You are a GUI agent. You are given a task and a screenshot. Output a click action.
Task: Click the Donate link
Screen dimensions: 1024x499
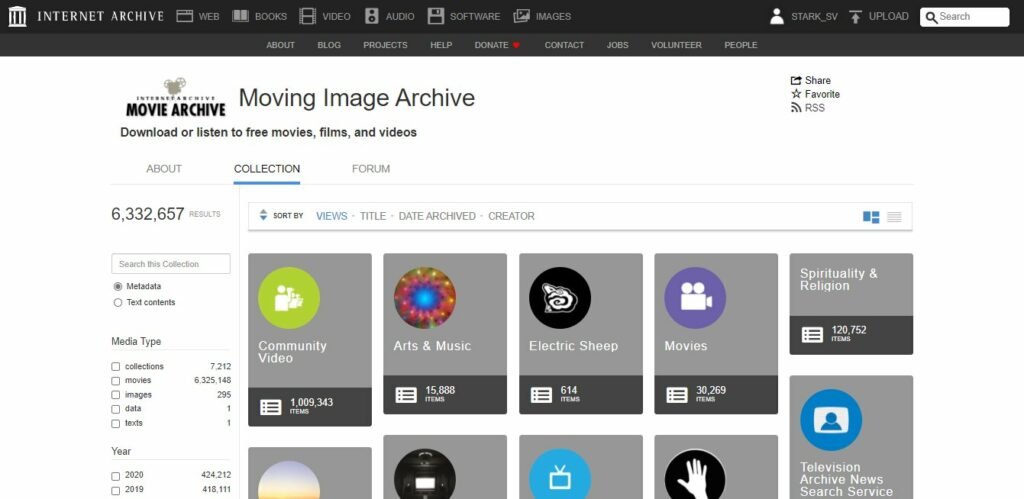pyautogui.click(x=491, y=45)
